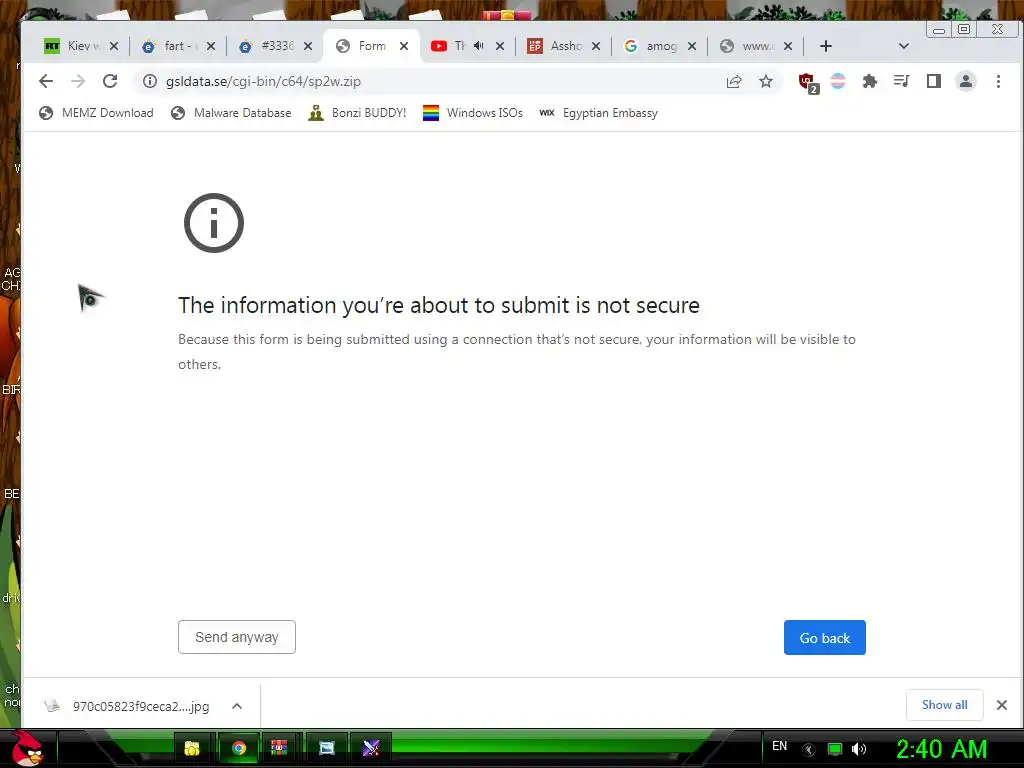
Task: Share this page icon
Action: 734,81
